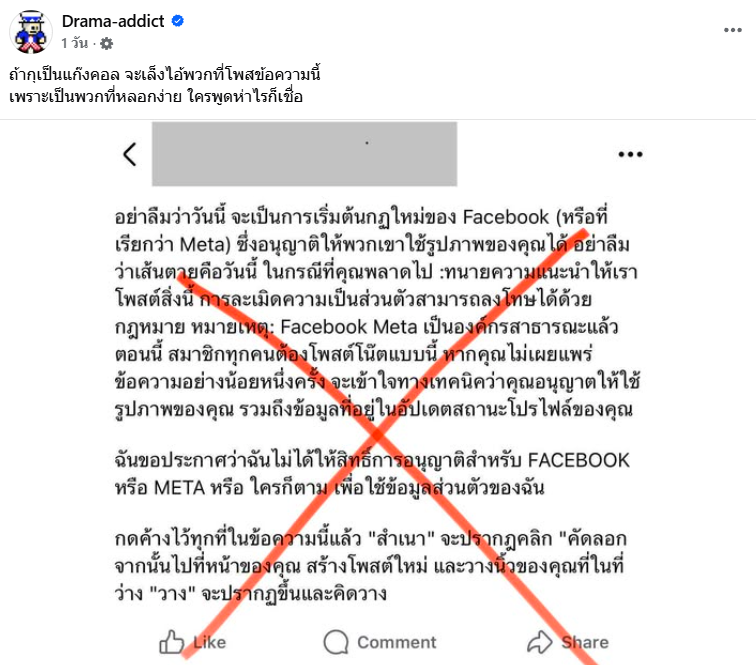
Task: Click the post caption text
Action: coord(165,85)
